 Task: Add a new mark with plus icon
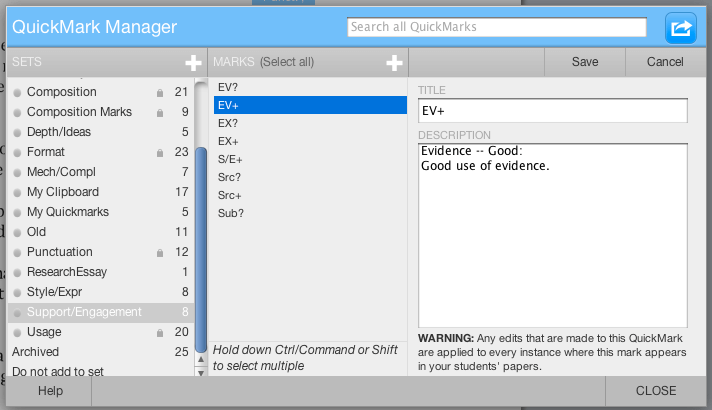click(x=394, y=62)
